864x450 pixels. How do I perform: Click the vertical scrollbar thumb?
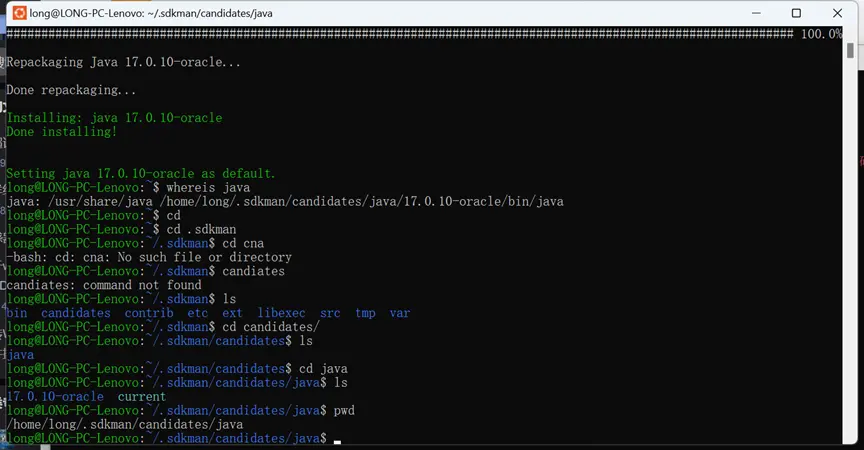850,51
